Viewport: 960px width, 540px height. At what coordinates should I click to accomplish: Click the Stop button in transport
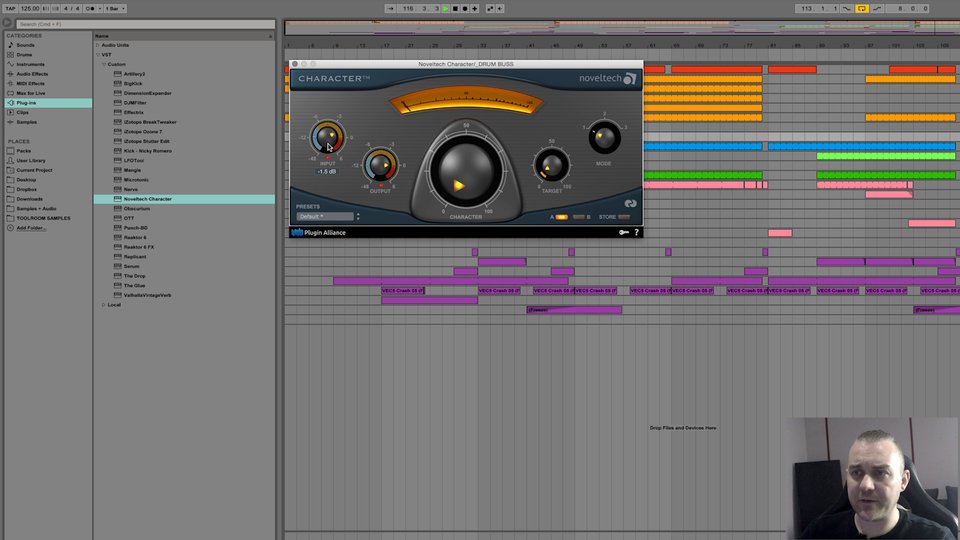(x=455, y=9)
